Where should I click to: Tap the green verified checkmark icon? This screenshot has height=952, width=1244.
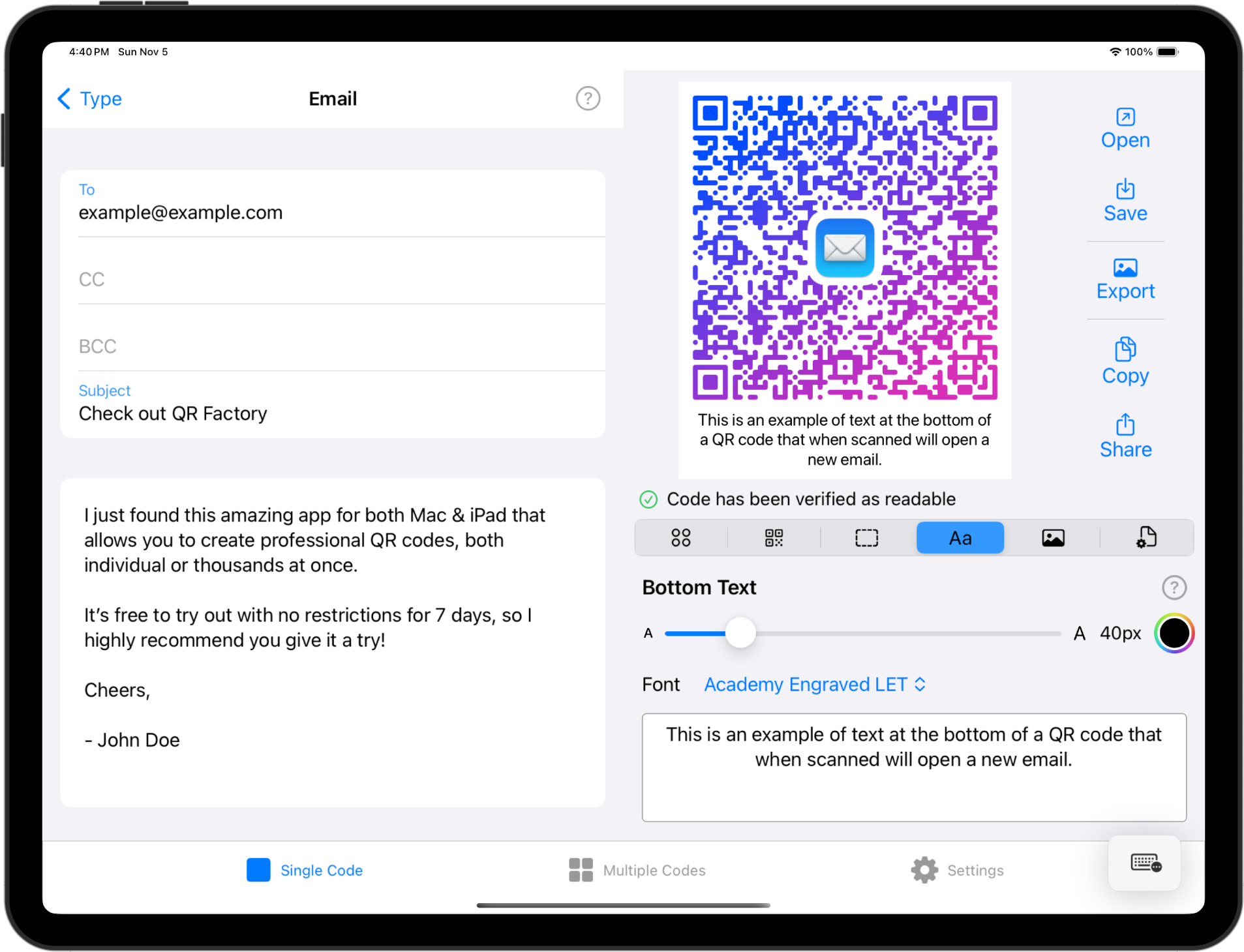click(x=648, y=499)
